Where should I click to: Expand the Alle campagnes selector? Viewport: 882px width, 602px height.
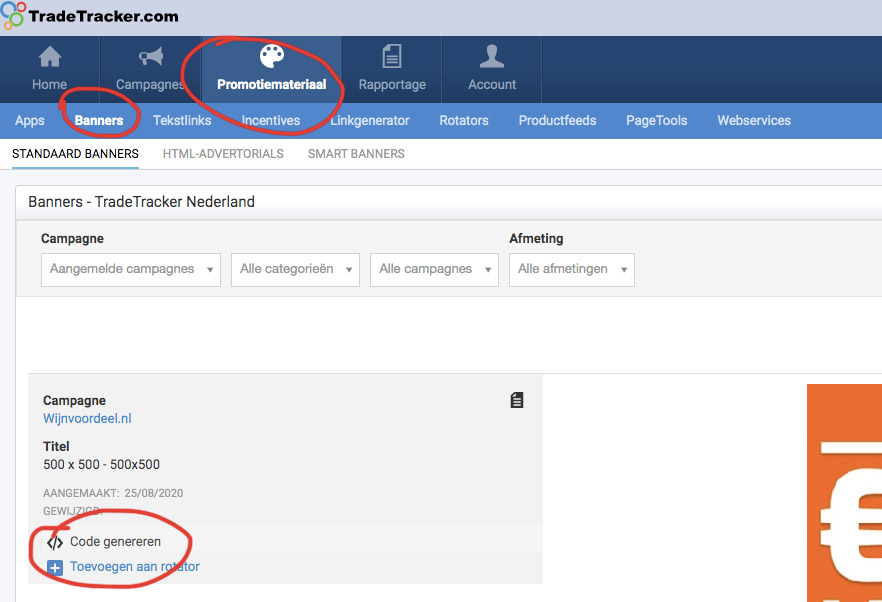pyautogui.click(x=434, y=269)
